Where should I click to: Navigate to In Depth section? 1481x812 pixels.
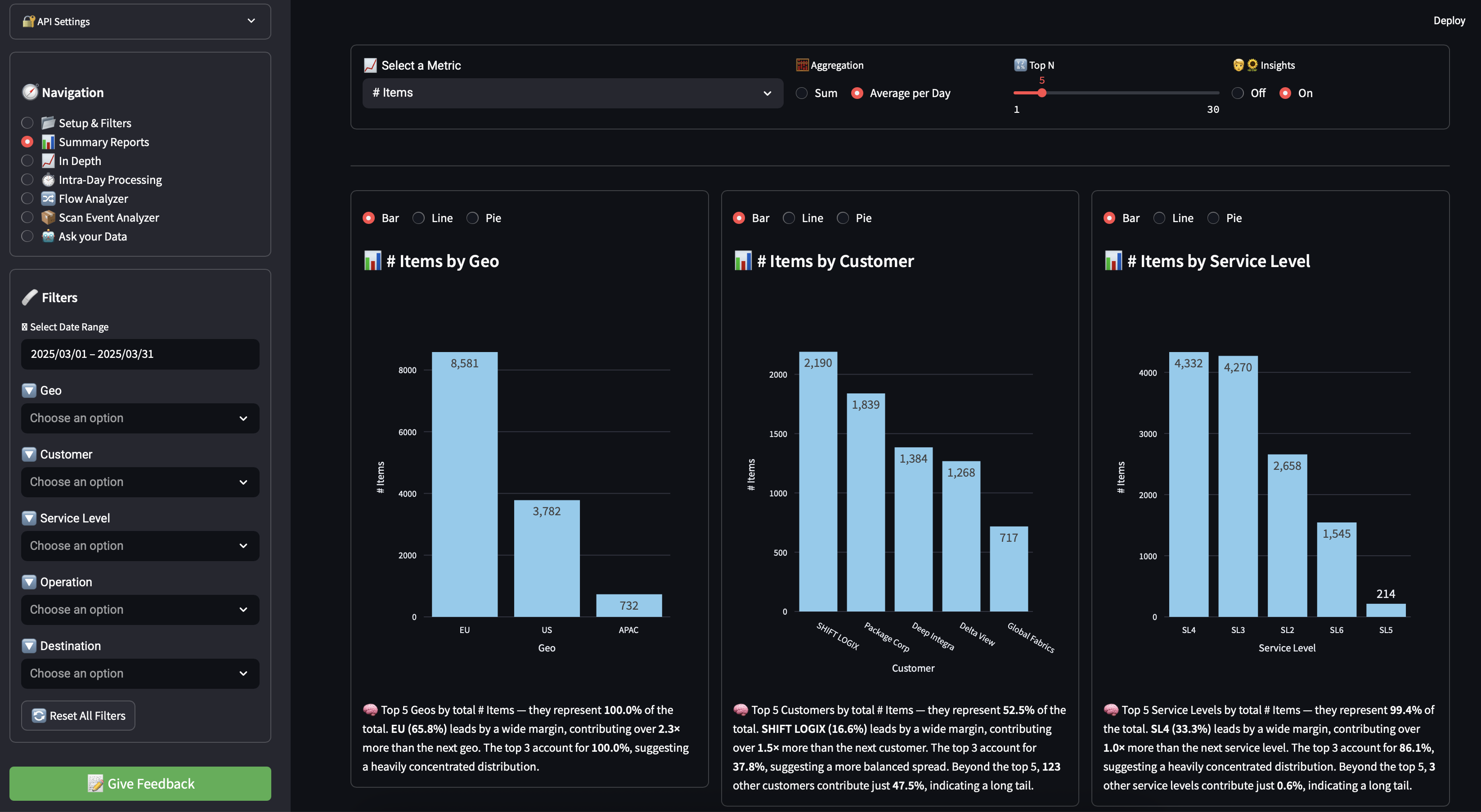pyautogui.click(x=27, y=161)
